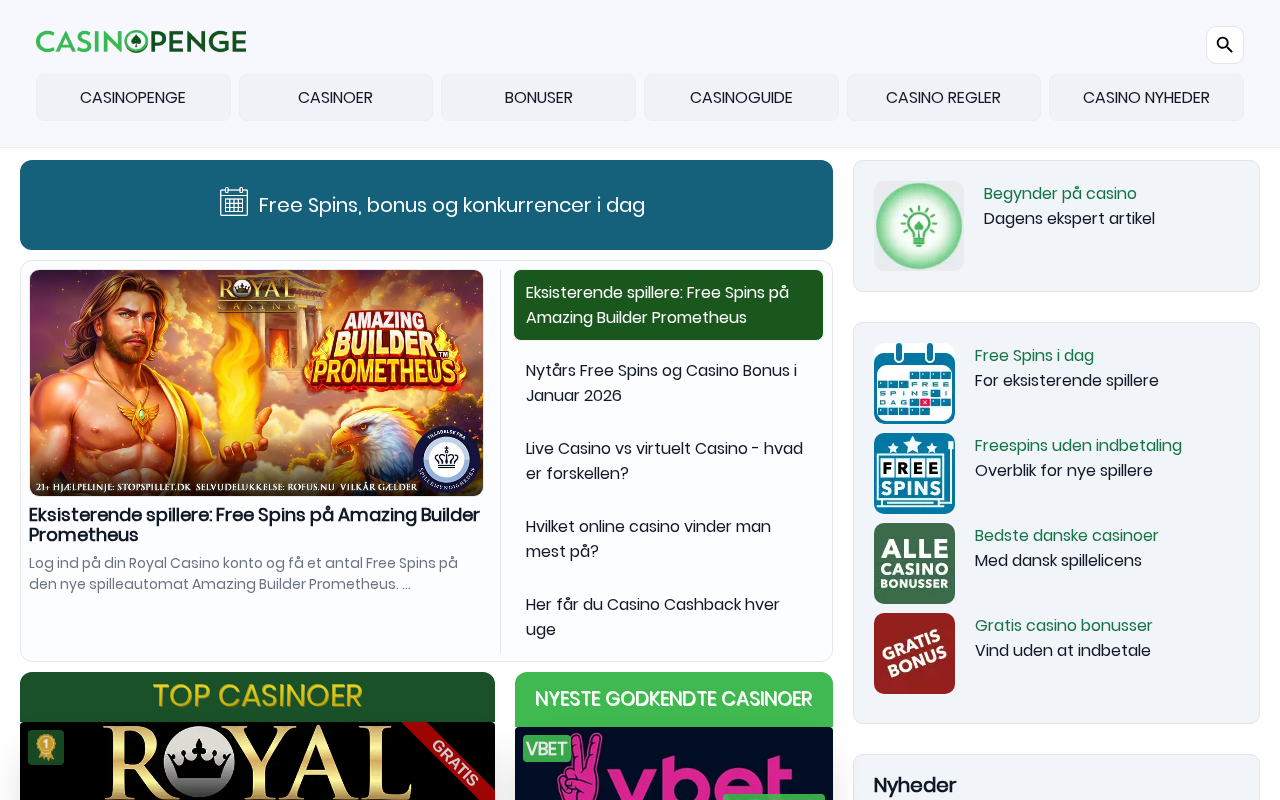Click the Free Spins slot icon
1280x800 pixels.
tap(914, 473)
